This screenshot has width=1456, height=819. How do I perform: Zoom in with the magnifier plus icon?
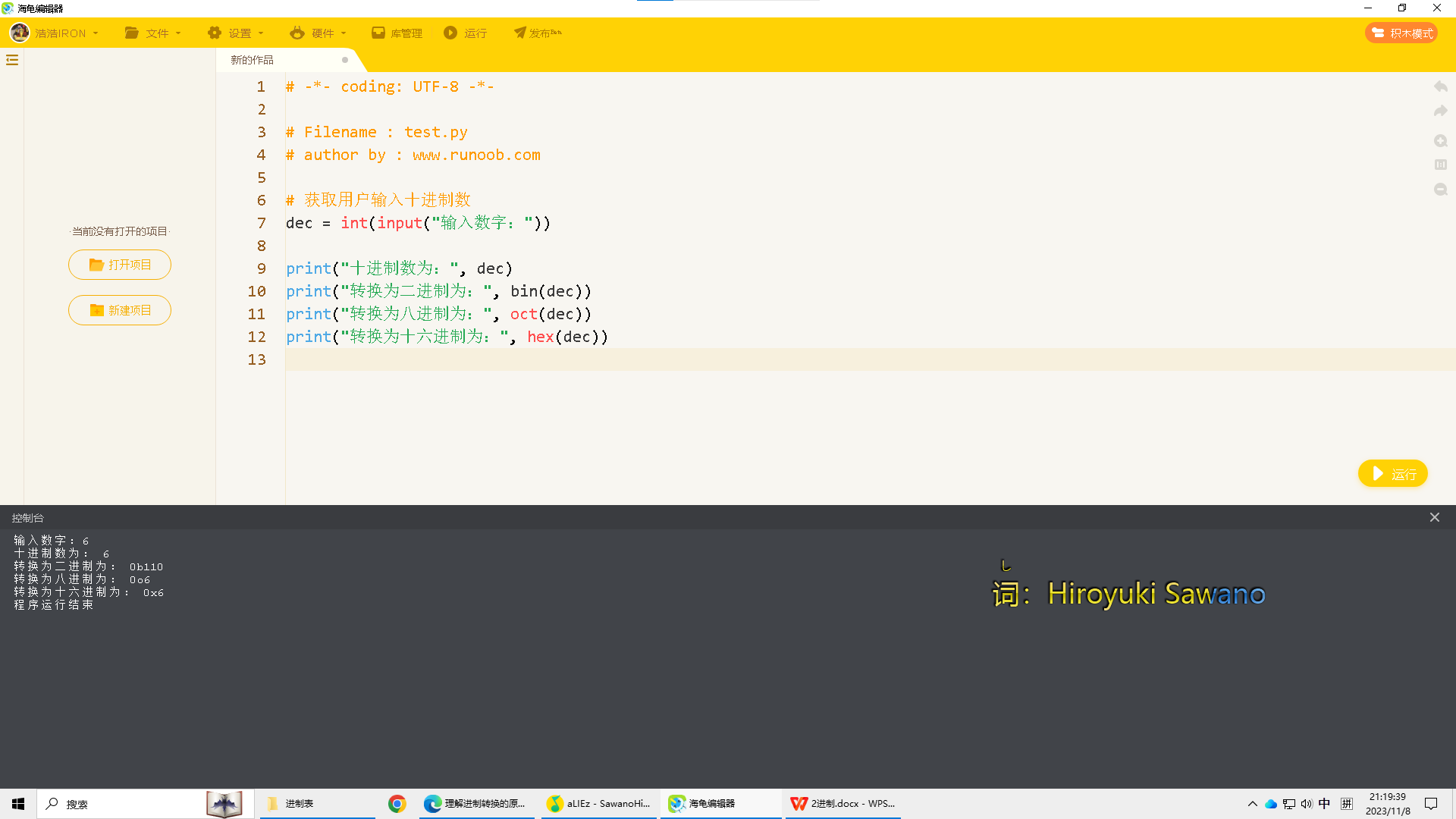click(x=1440, y=141)
